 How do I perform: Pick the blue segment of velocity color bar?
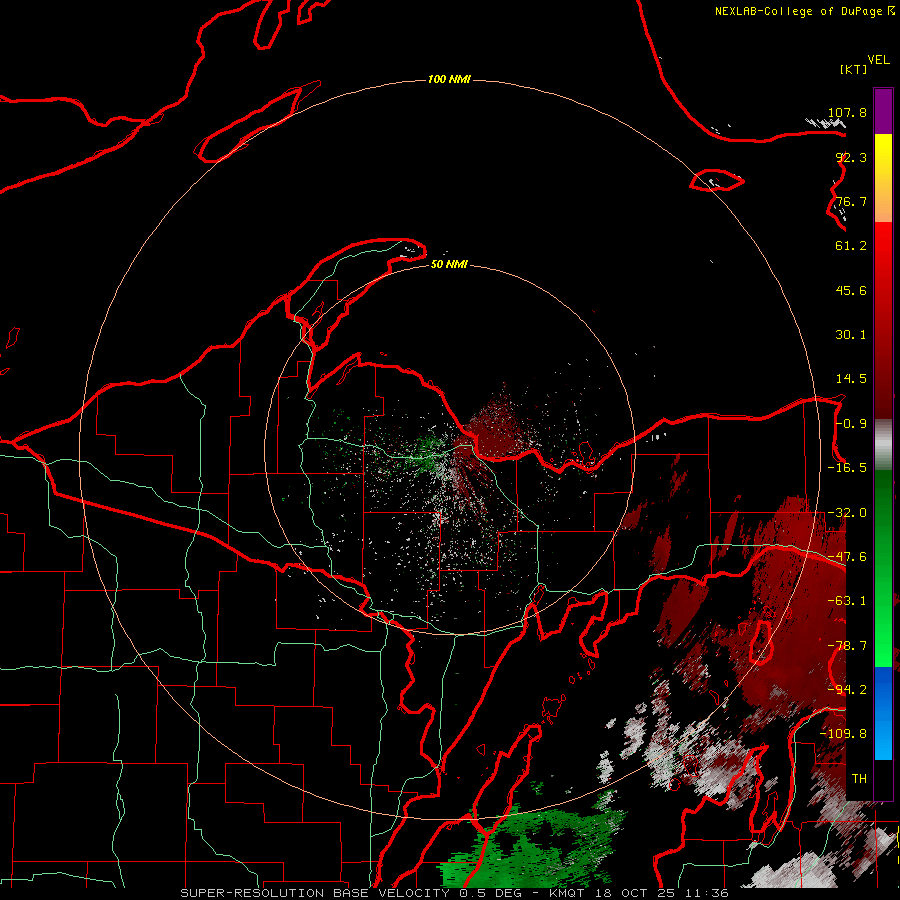tap(883, 713)
